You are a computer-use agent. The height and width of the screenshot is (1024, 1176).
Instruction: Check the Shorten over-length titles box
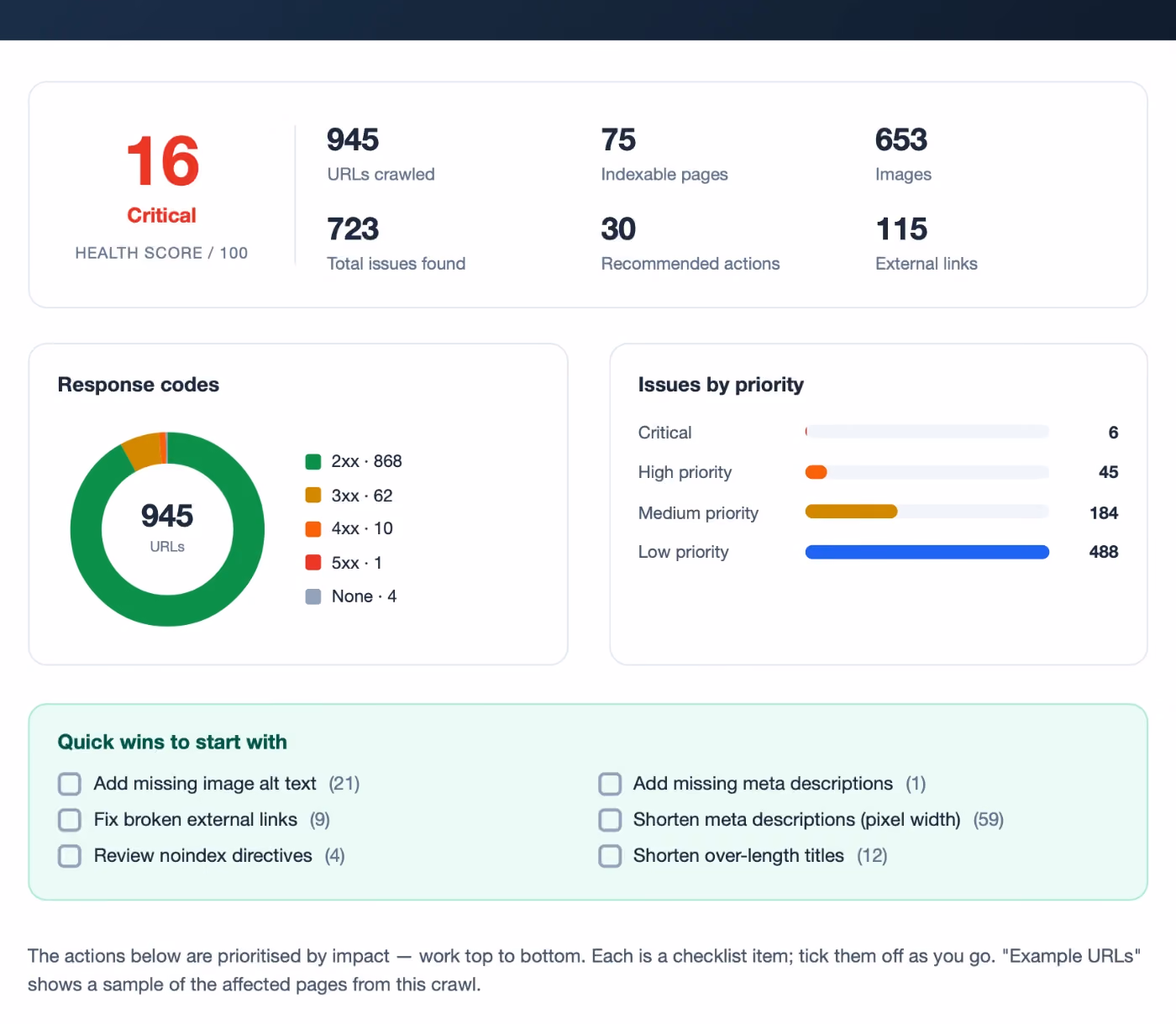pyautogui.click(x=610, y=856)
